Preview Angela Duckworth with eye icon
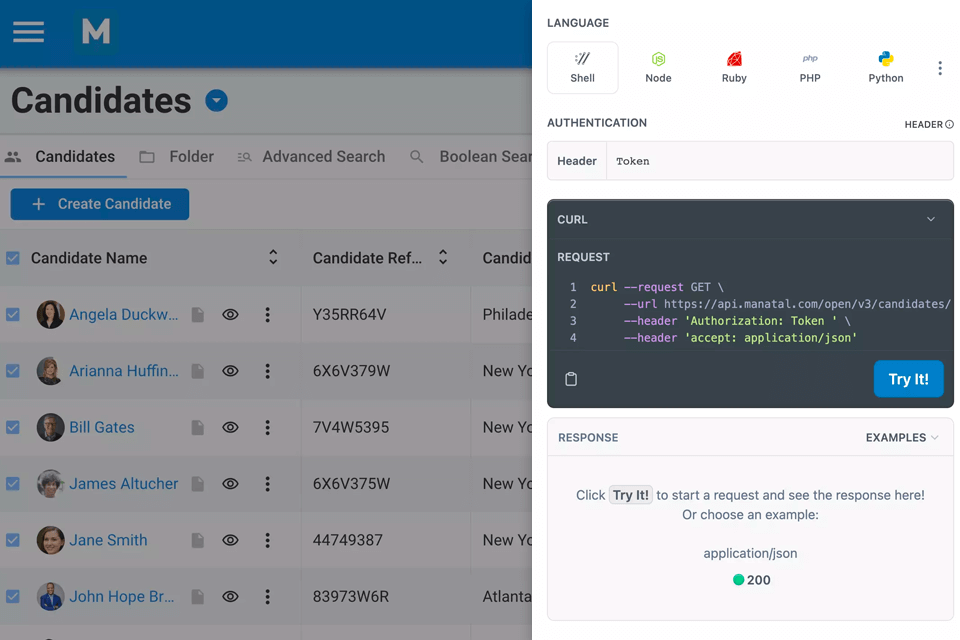The image size is (960, 640). (230, 314)
